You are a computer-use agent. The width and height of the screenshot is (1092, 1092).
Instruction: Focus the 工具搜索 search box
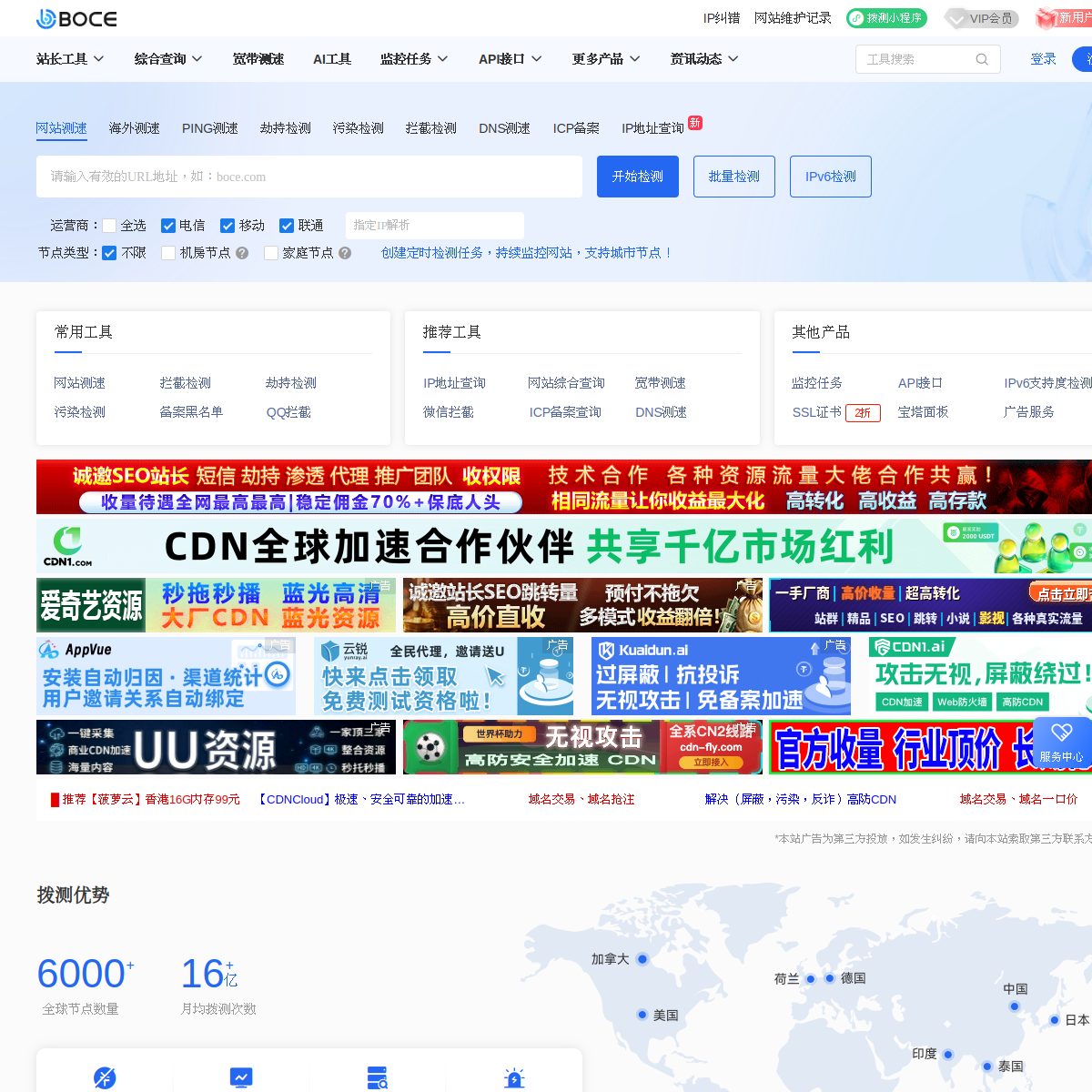[928, 59]
